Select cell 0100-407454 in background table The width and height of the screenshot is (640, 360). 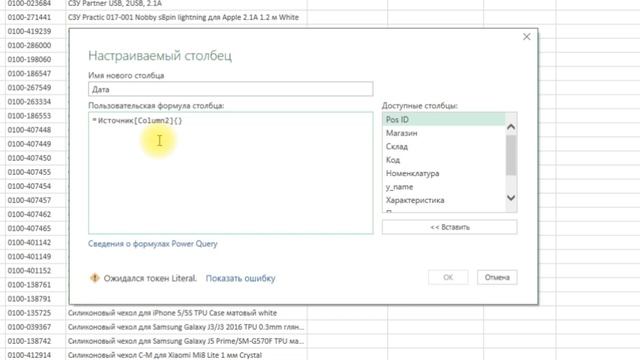point(35,186)
